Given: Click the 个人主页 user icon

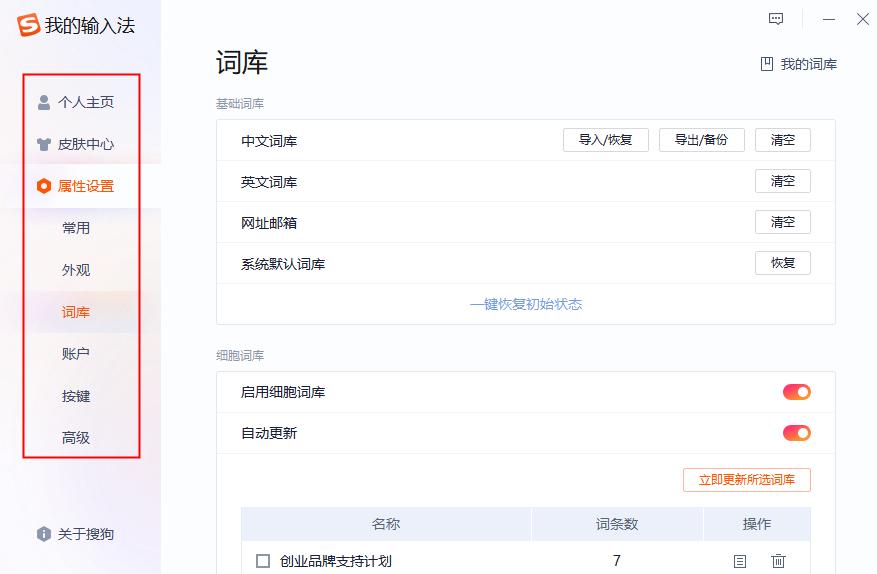Looking at the screenshot, I should [x=44, y=102].
